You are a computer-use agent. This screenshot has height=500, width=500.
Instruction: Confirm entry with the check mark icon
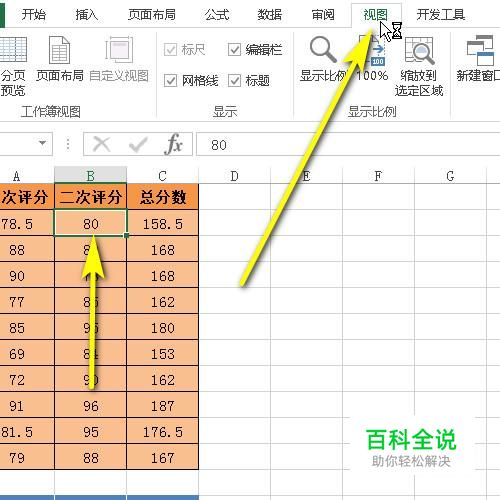138,144
